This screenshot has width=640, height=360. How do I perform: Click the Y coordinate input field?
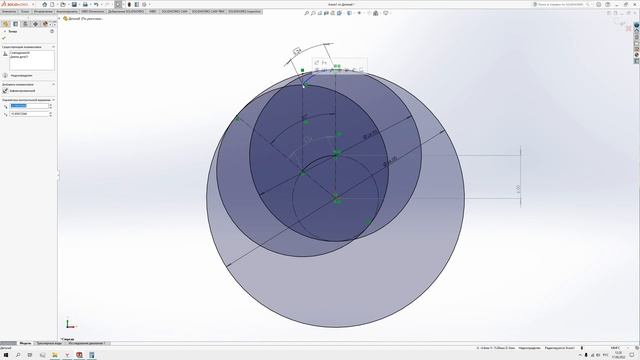click(x=29, y=114)
